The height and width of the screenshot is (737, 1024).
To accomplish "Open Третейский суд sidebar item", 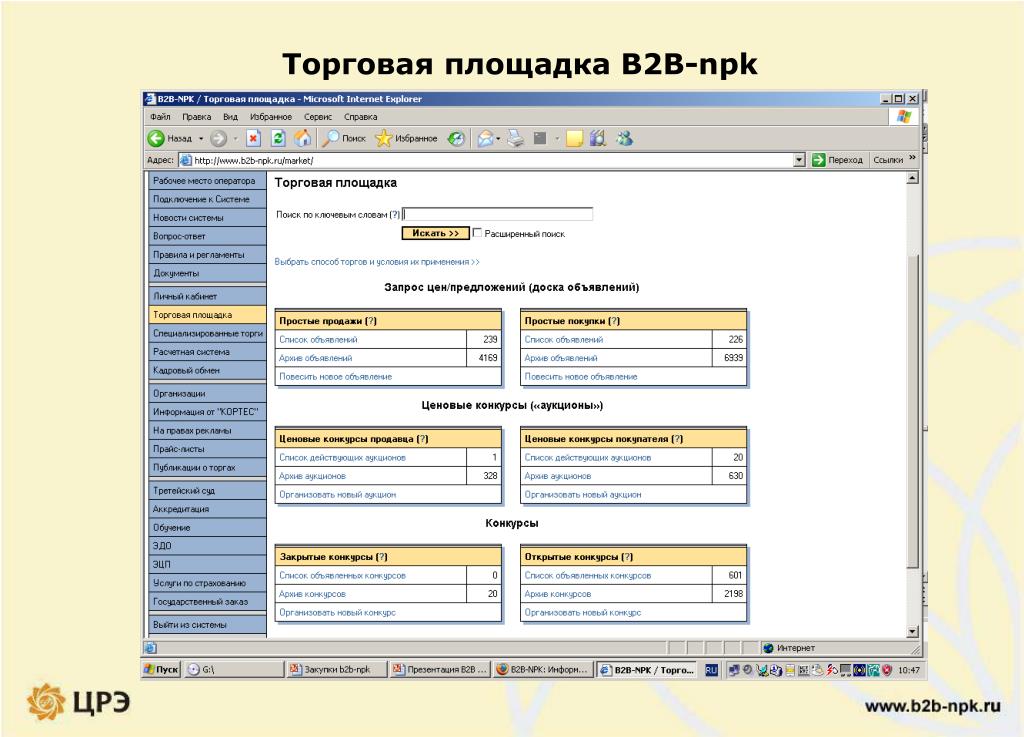I will (207, 491).
